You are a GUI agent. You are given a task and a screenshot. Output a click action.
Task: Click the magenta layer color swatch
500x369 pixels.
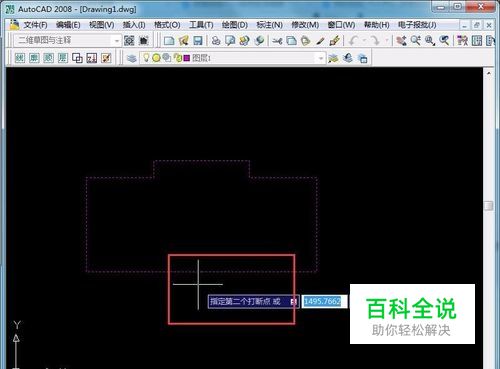pyautogui.click(x=187, y=58)
